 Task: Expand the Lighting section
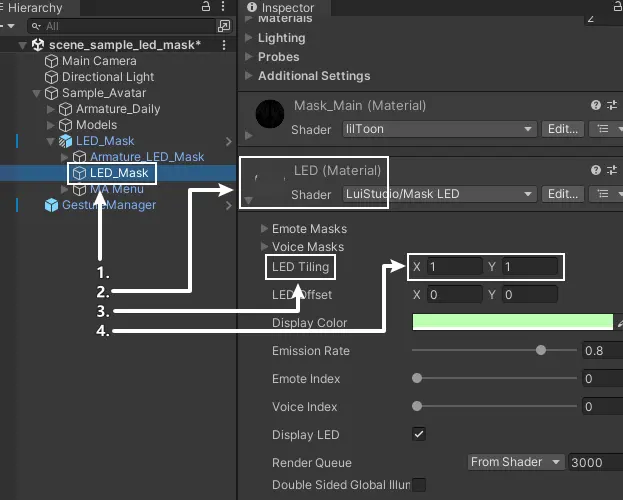point(249,38)
